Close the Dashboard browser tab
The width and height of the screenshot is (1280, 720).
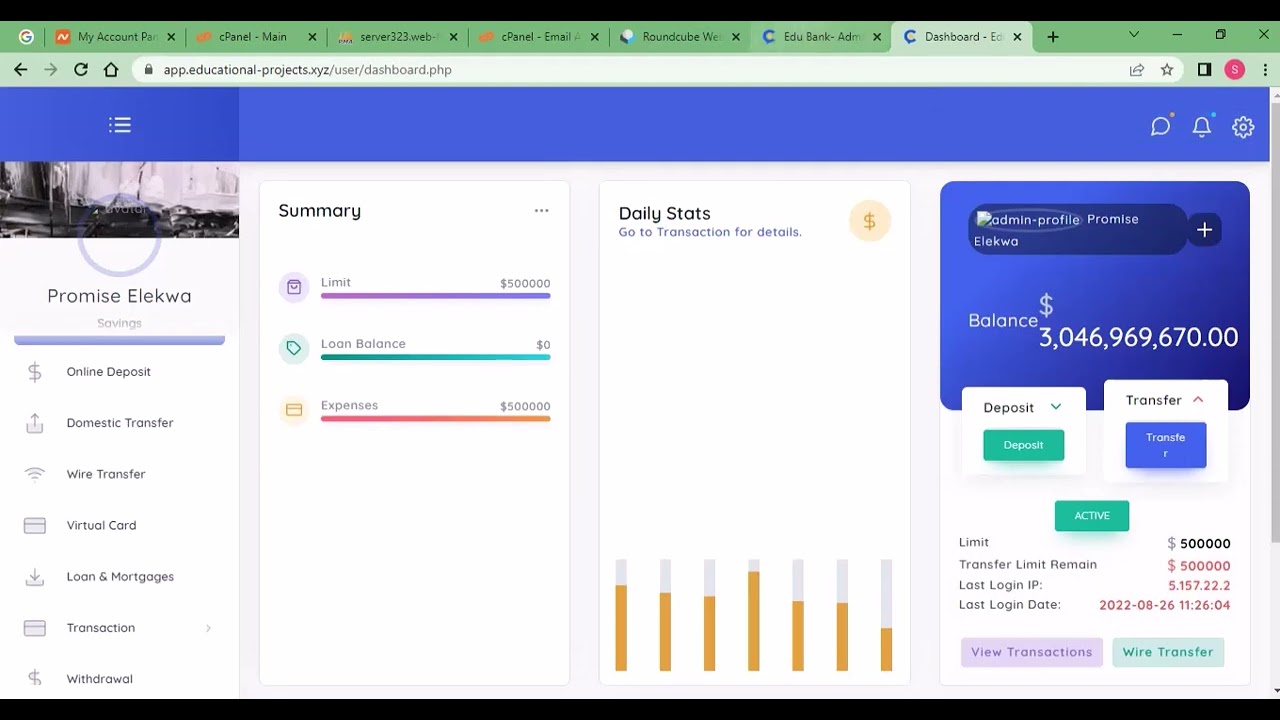click(x=1017, y=37)
